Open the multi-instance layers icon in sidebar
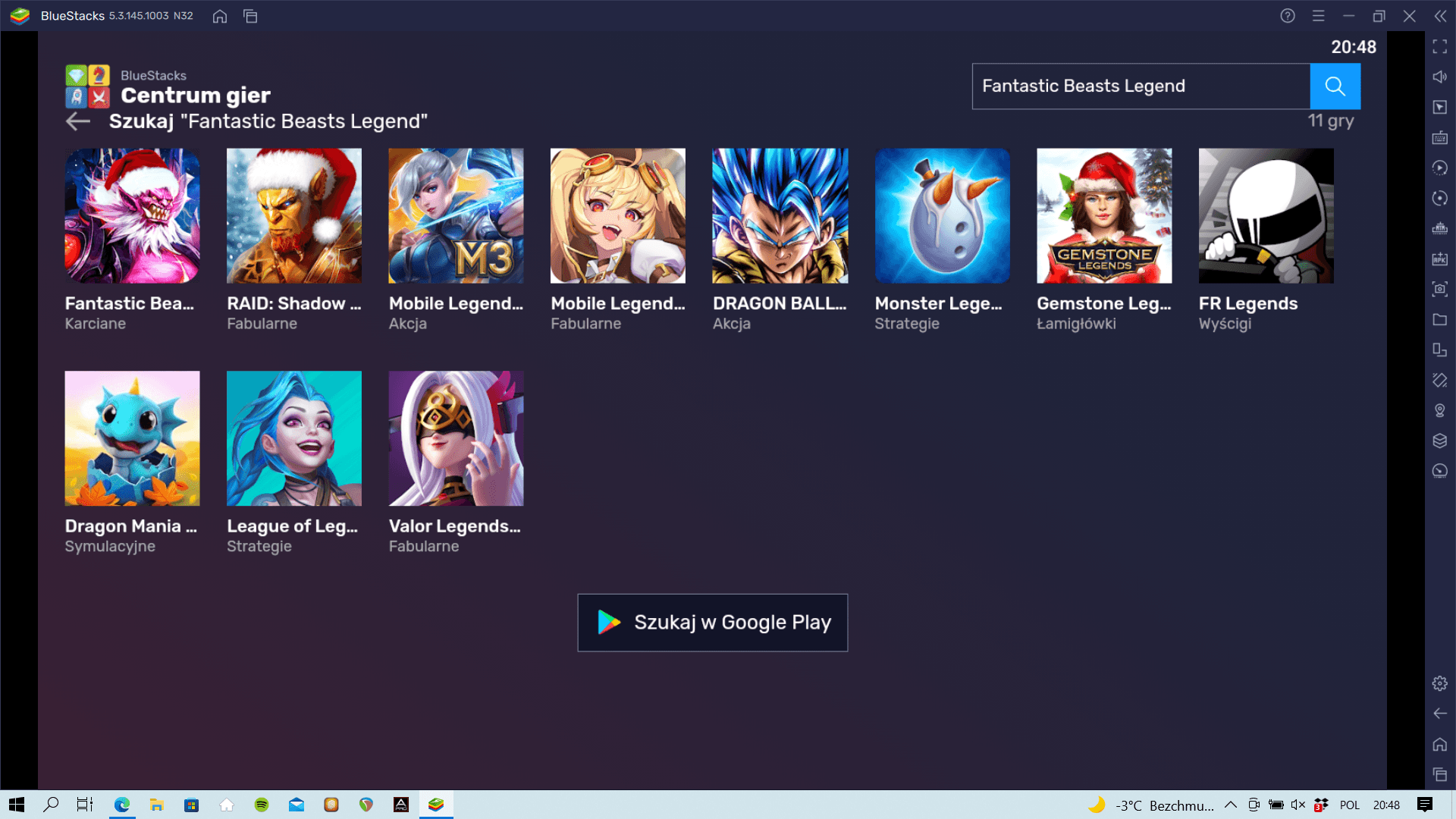Screen dimensions: 1456x819 tap(1440, 441)
